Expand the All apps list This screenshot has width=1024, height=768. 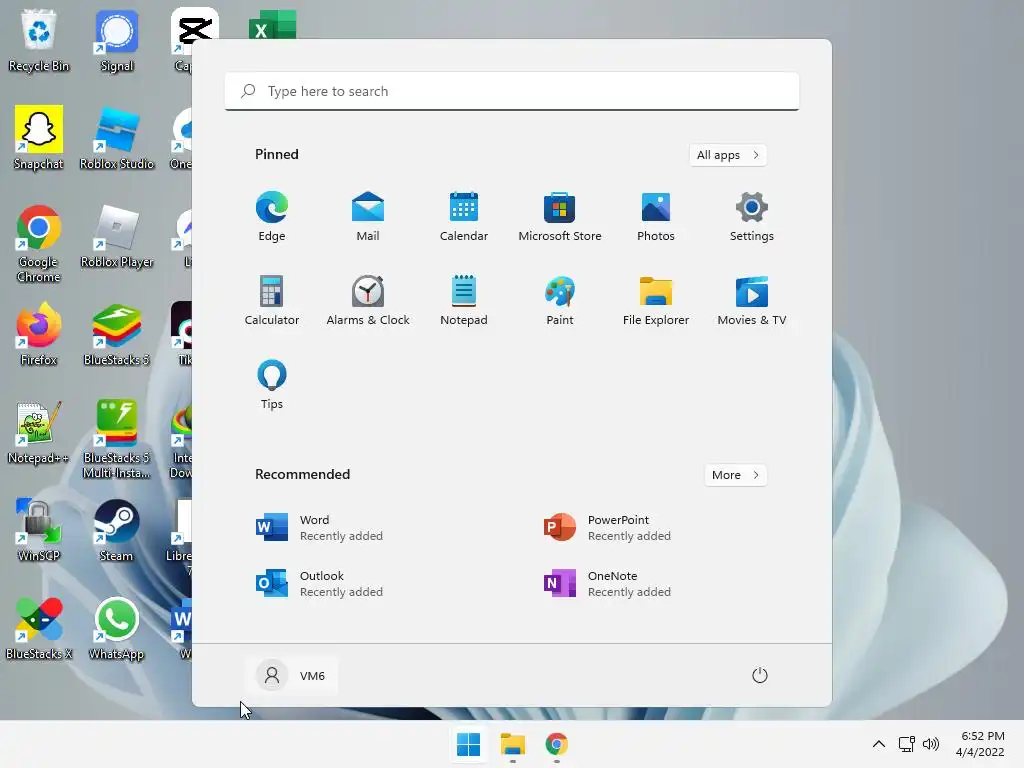click(728, 155)
